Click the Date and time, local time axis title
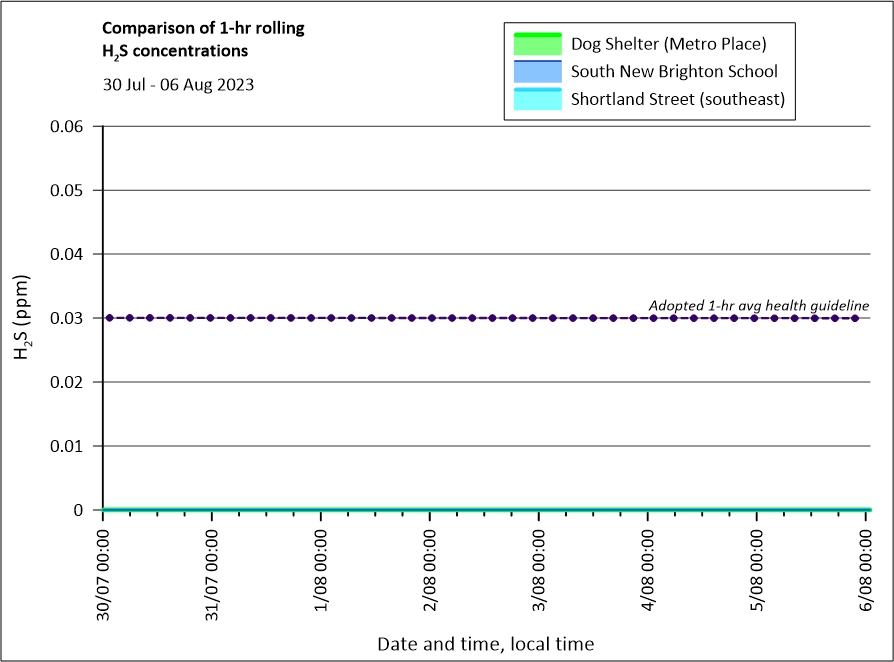 point(485,644)
